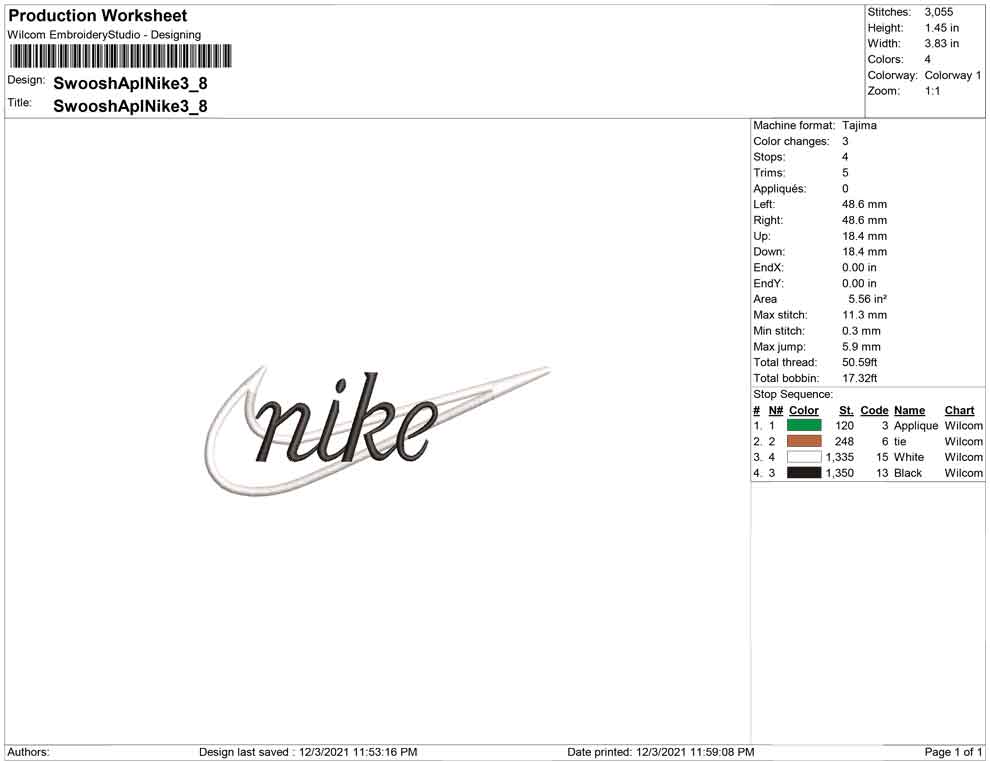Click the Max stitch value 11.3 mm

click(x=864, y=315)
